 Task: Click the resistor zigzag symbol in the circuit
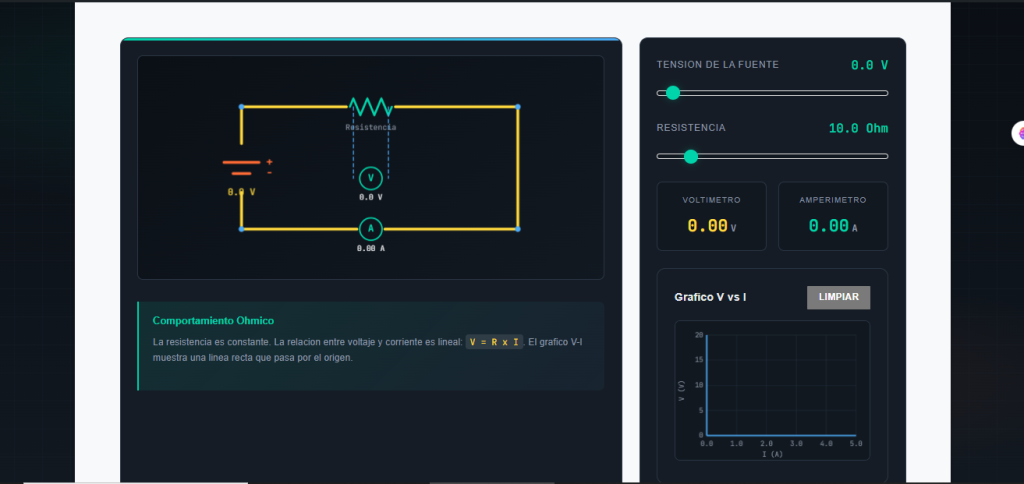tap(370, 106)
